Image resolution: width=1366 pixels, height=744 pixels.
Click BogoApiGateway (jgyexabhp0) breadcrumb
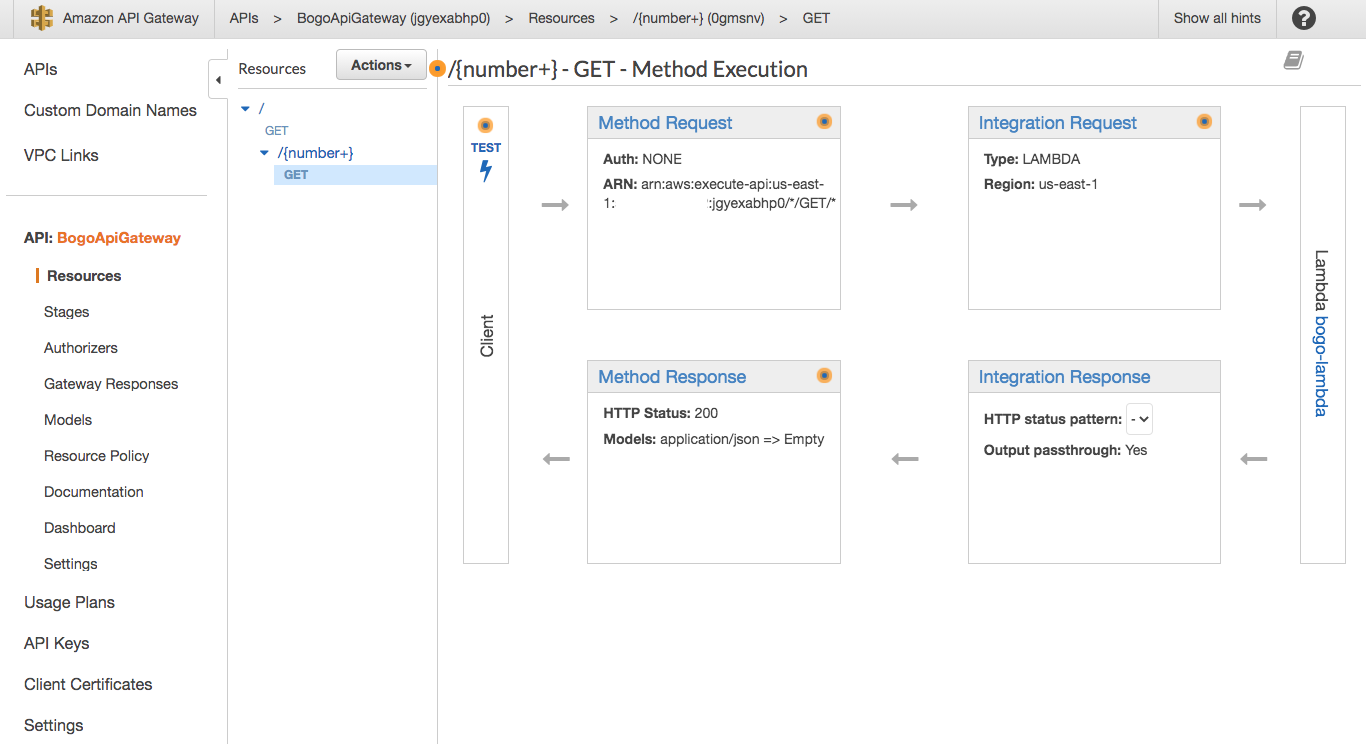point(394,18)
